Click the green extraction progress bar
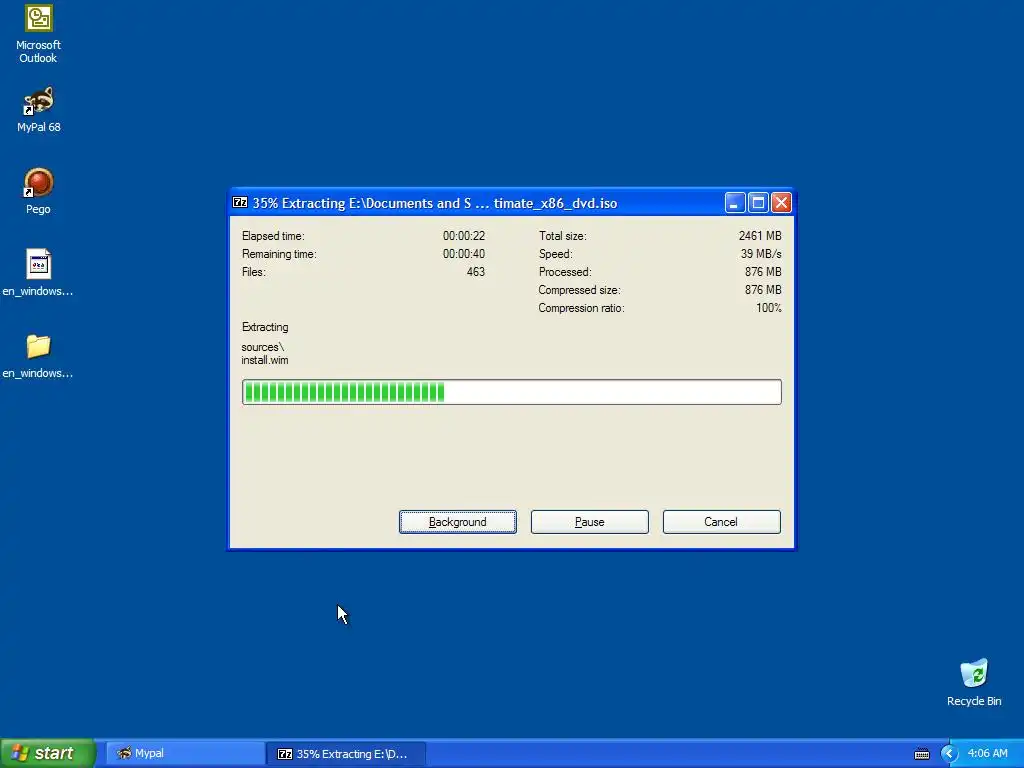The image size is (1024, 768). coord(511,392)
